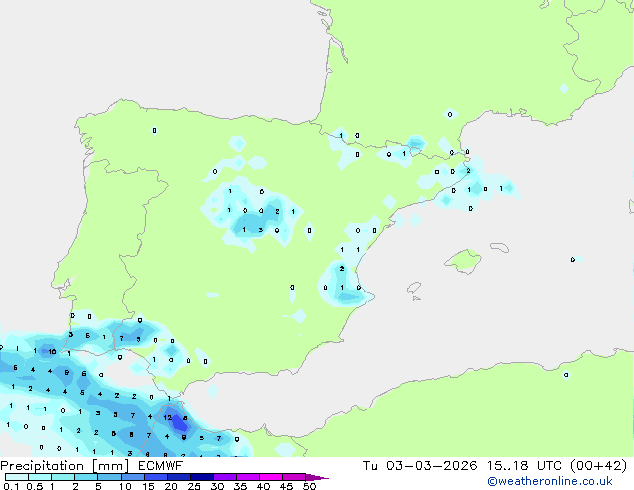The height and width of the screenshot is (490, 634).
Task: Select the legend swatch between 35 and 40
Action: click(247, 477)
